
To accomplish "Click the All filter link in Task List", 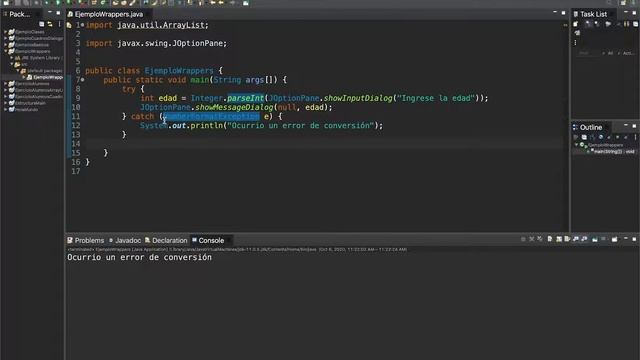I will 610,53.
